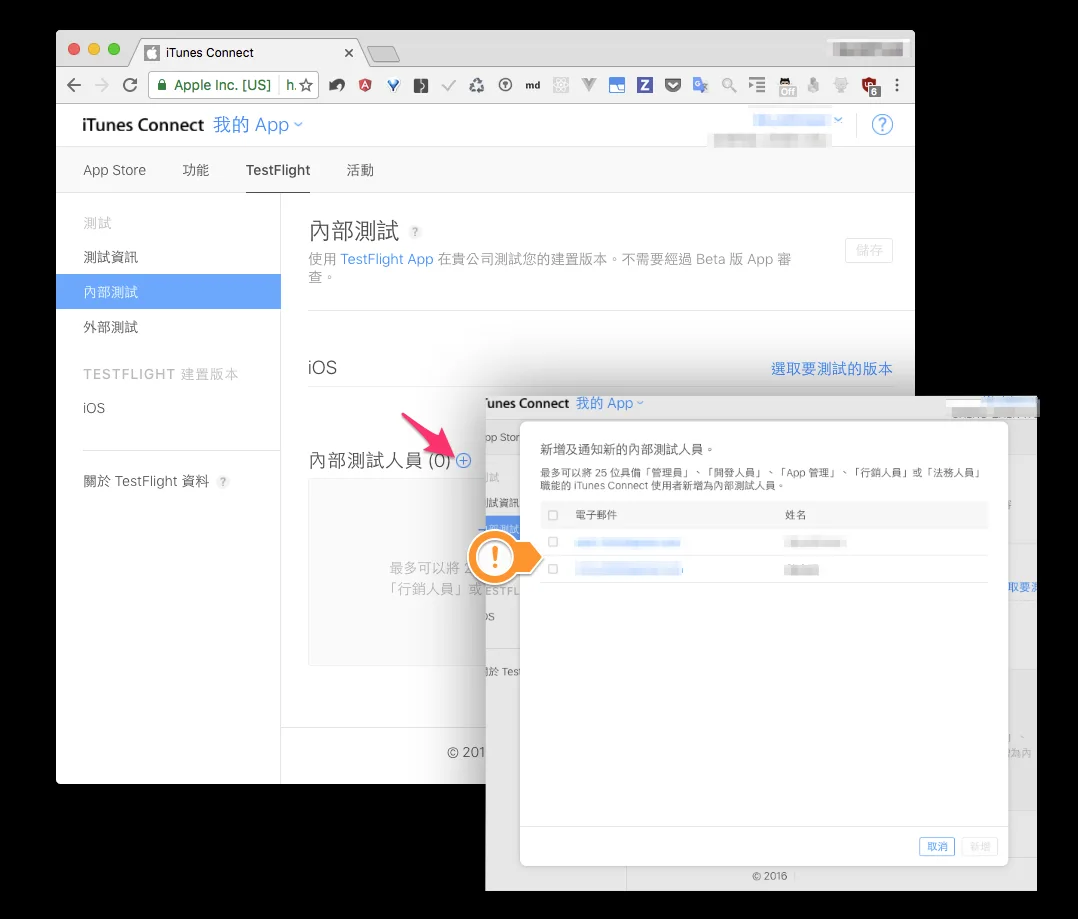Check the select-all box beside 電子郵件 header
Image resolution: width=1078 pixels, height=919 pixels.
(553, 515)
